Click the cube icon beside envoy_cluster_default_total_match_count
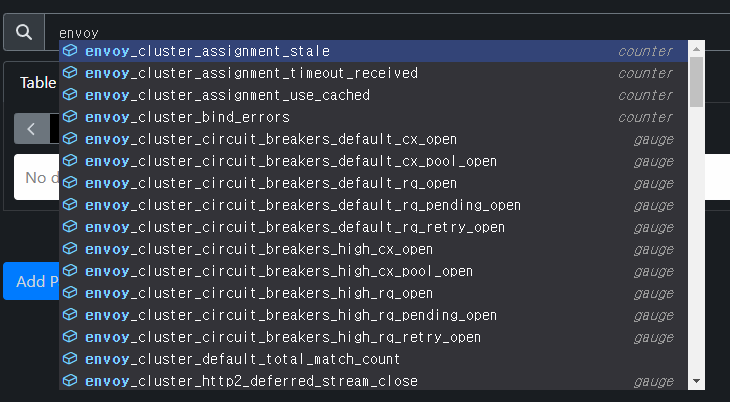The height and width of the screenshot is (402, 730). tap(70, 359)
